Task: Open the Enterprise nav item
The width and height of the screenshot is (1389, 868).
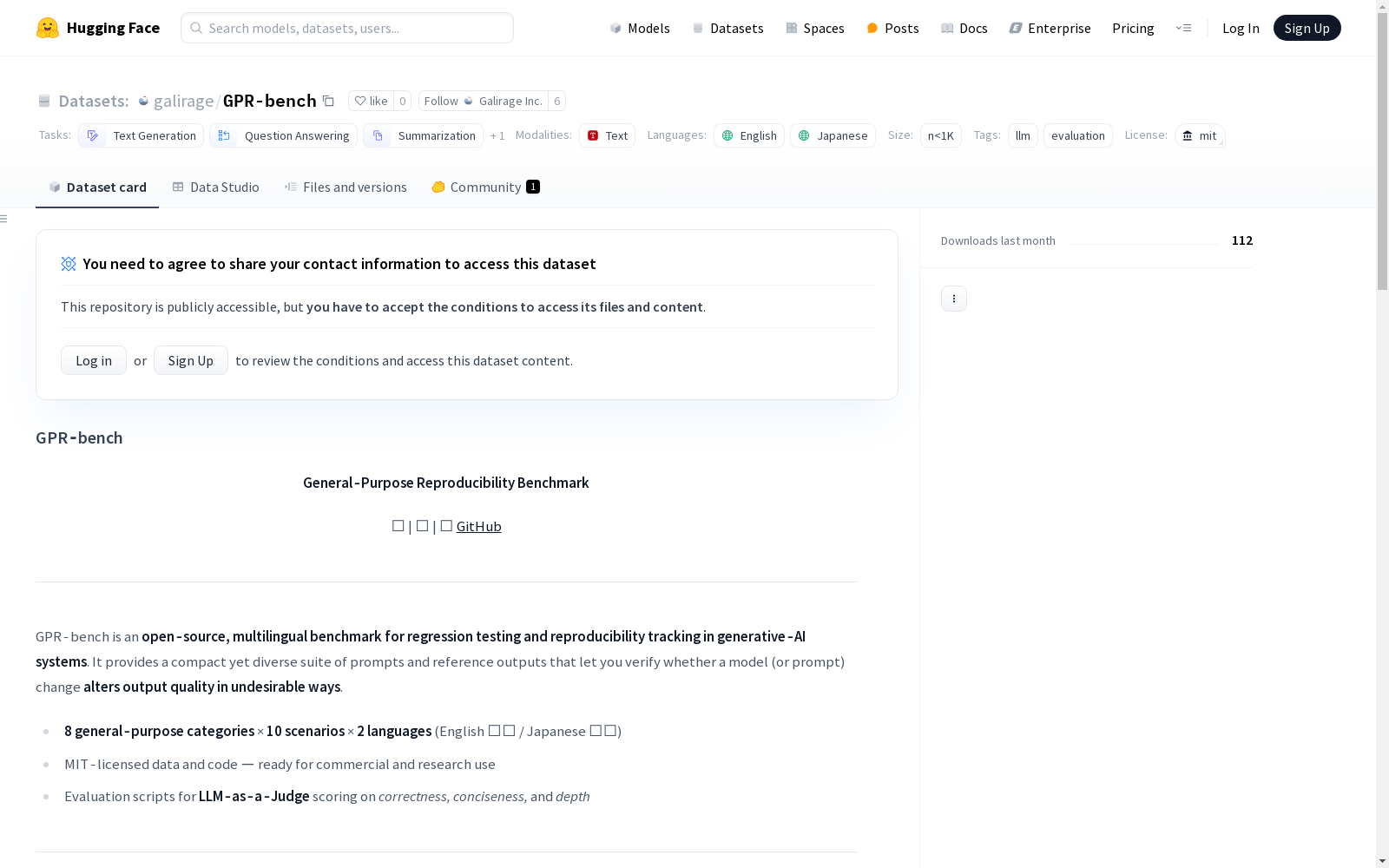Action: (1050, 28)
